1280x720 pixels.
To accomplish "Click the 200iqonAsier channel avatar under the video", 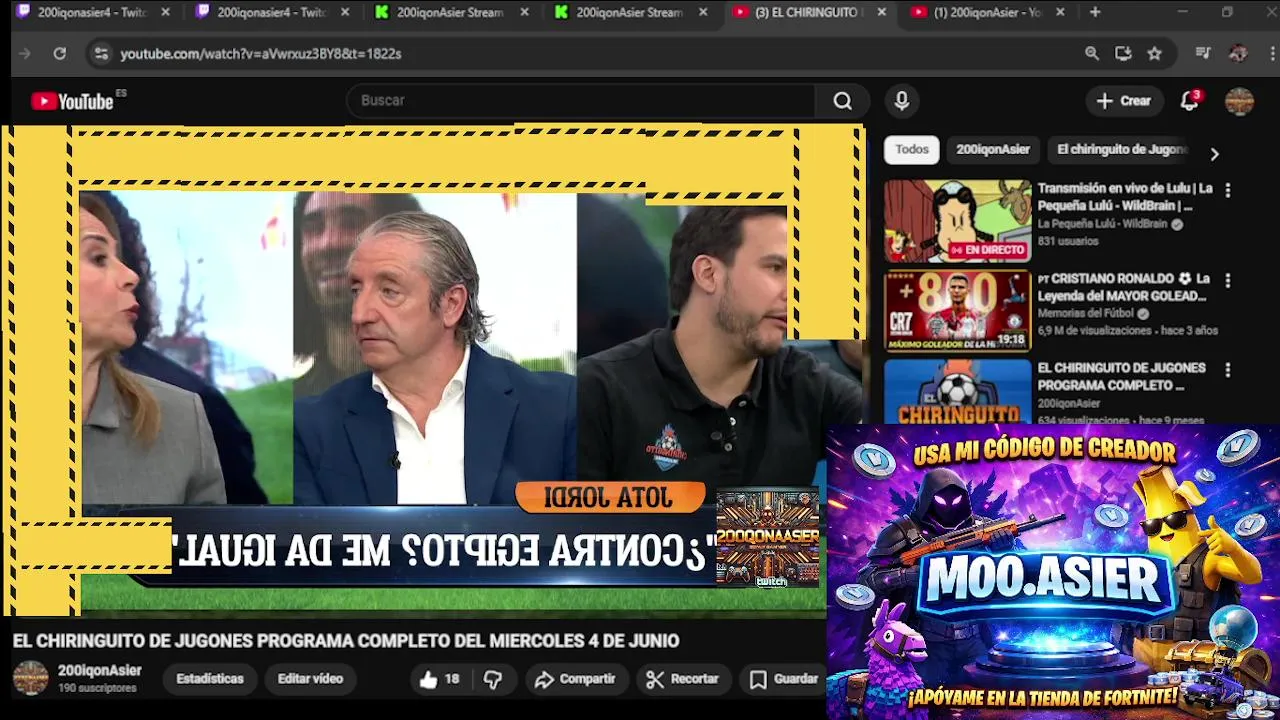I will click(x=30, y=678).
